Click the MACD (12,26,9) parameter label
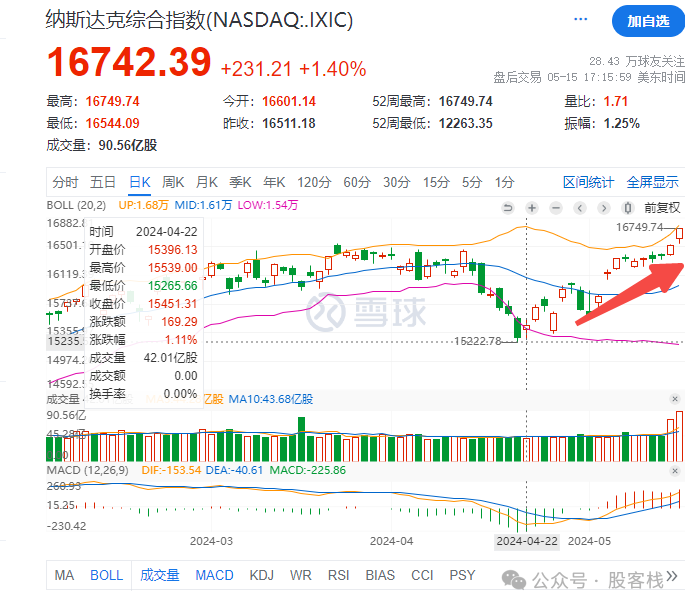Image resolution: width=685 pixels, height=607 pixels. tap(87, 470)
